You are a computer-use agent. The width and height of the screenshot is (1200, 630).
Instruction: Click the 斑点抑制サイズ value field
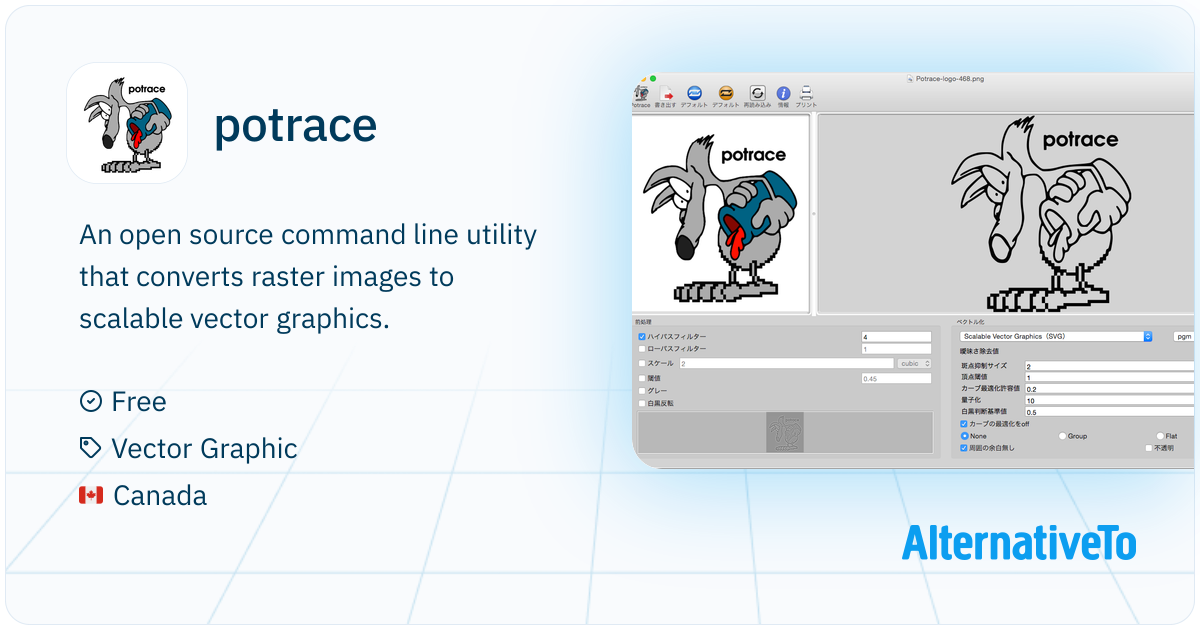pos(1109,367)
